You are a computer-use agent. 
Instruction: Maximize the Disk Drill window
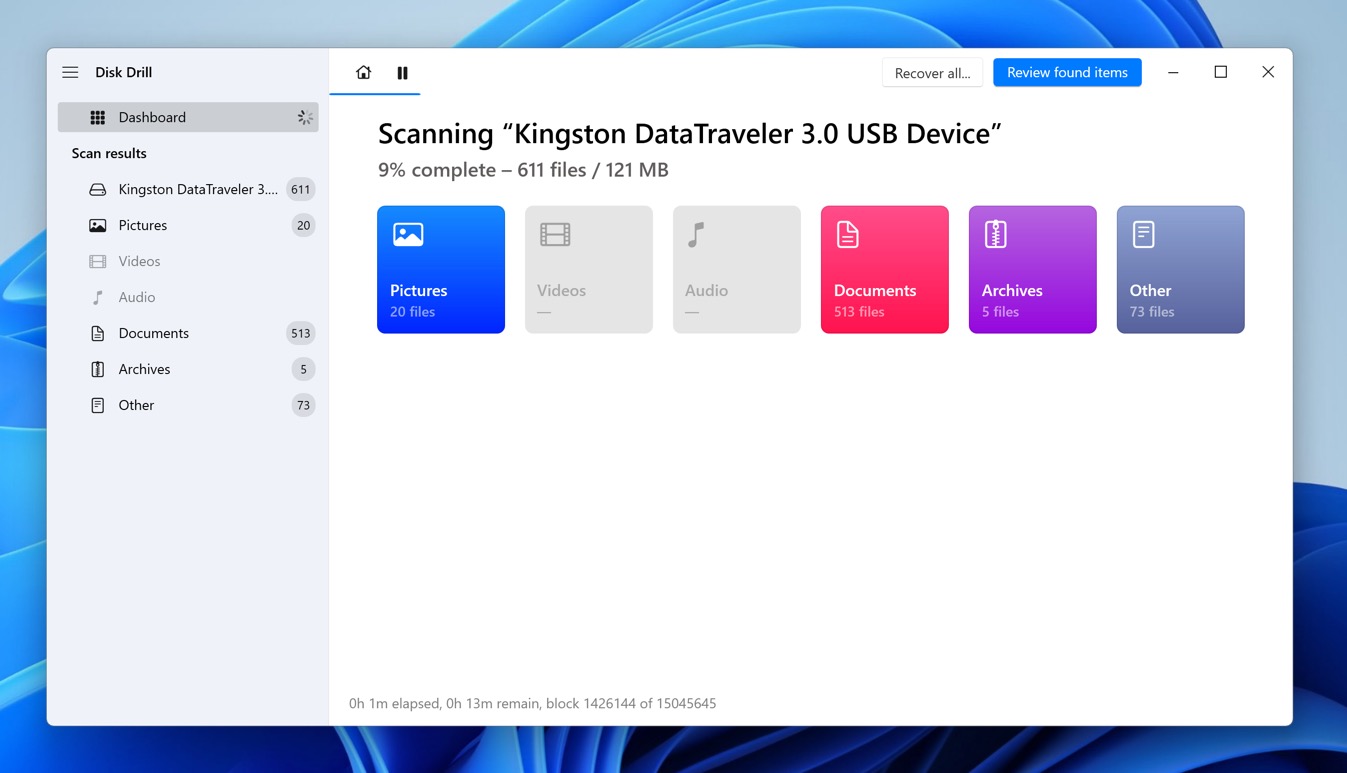pyautogui.click(x=1220, y=72)
